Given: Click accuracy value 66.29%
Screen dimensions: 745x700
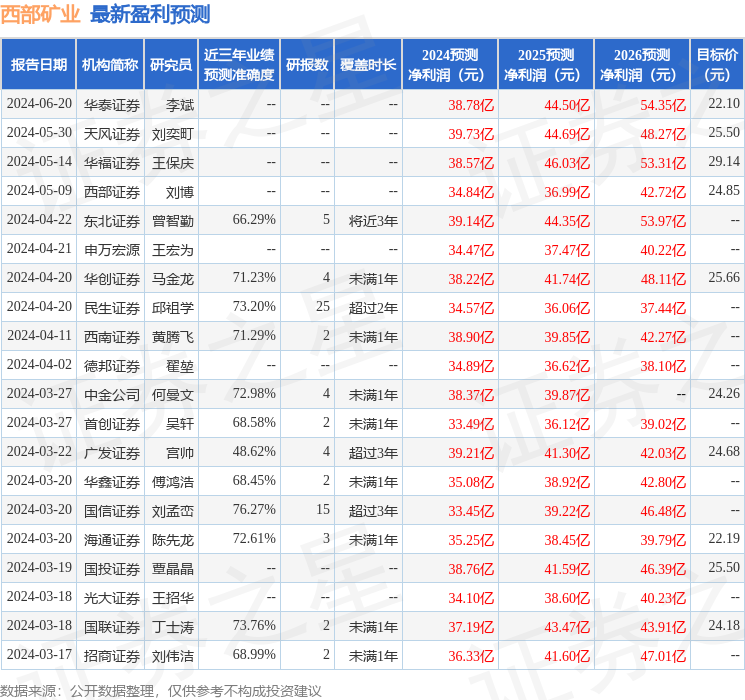Looking at the screenshot, I should click(x=254, y=220).
